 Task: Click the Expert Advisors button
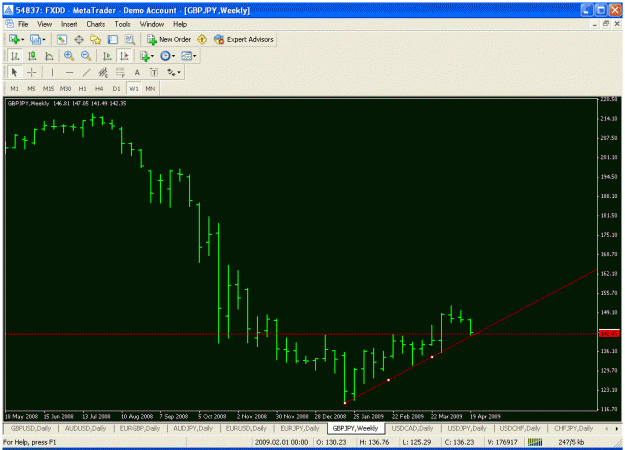pyautogui.click(x=244, y=39)
